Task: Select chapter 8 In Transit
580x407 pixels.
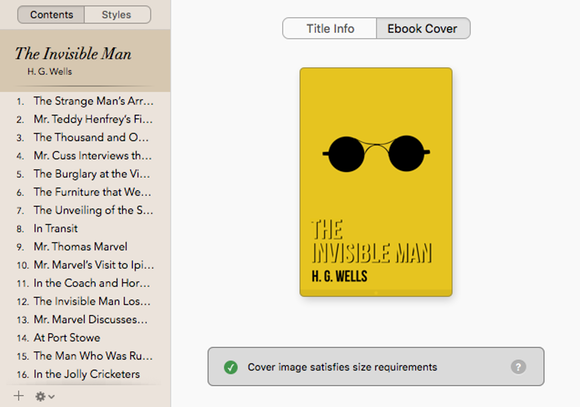Action: 85,228
